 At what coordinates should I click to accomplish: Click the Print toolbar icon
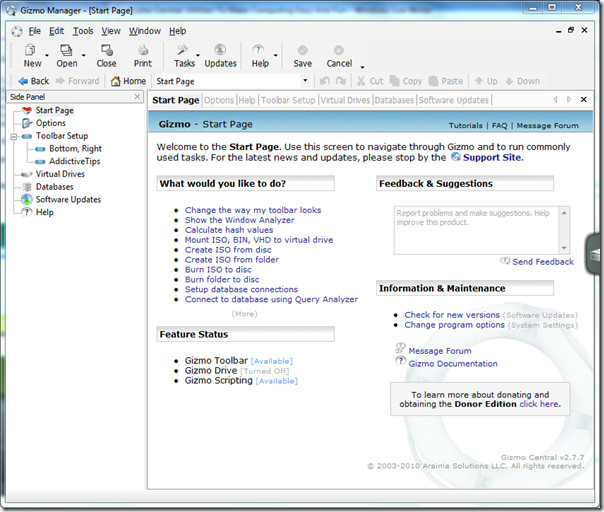(143, 50)
